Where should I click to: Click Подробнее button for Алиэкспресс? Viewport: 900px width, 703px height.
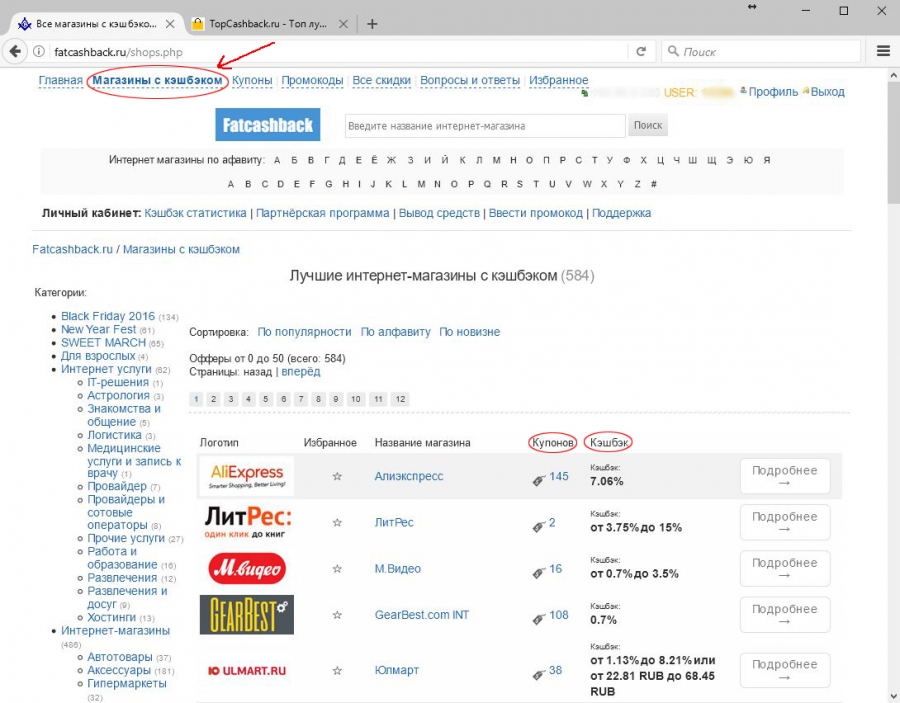(x=785, y=476)
